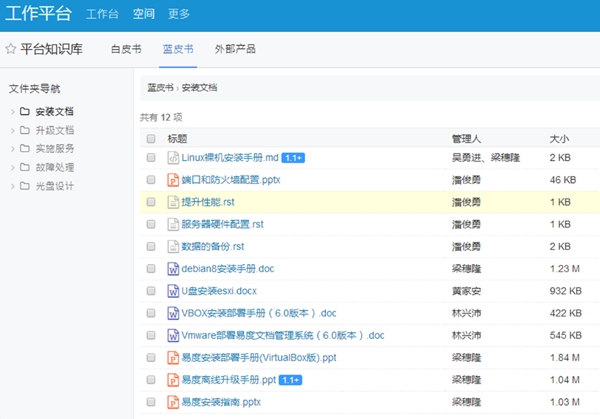Expand the 故障处理 folder arrow

(x=12, y=167)
